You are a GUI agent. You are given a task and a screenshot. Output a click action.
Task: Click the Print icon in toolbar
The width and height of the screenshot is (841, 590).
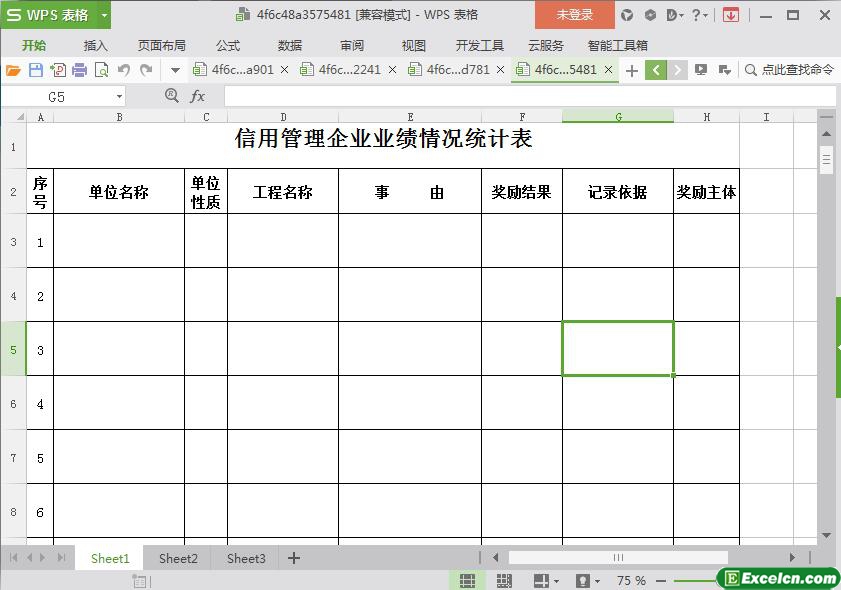79,70
